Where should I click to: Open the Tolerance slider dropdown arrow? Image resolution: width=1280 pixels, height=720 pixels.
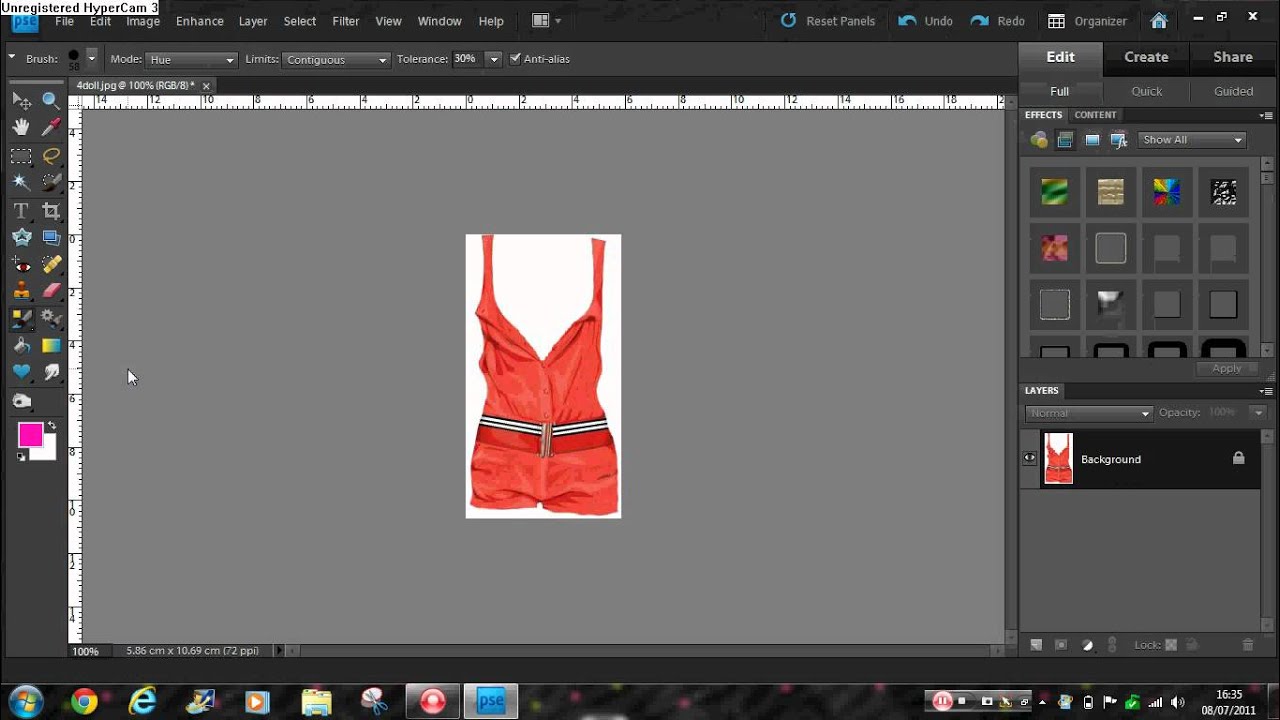(493, 59)
